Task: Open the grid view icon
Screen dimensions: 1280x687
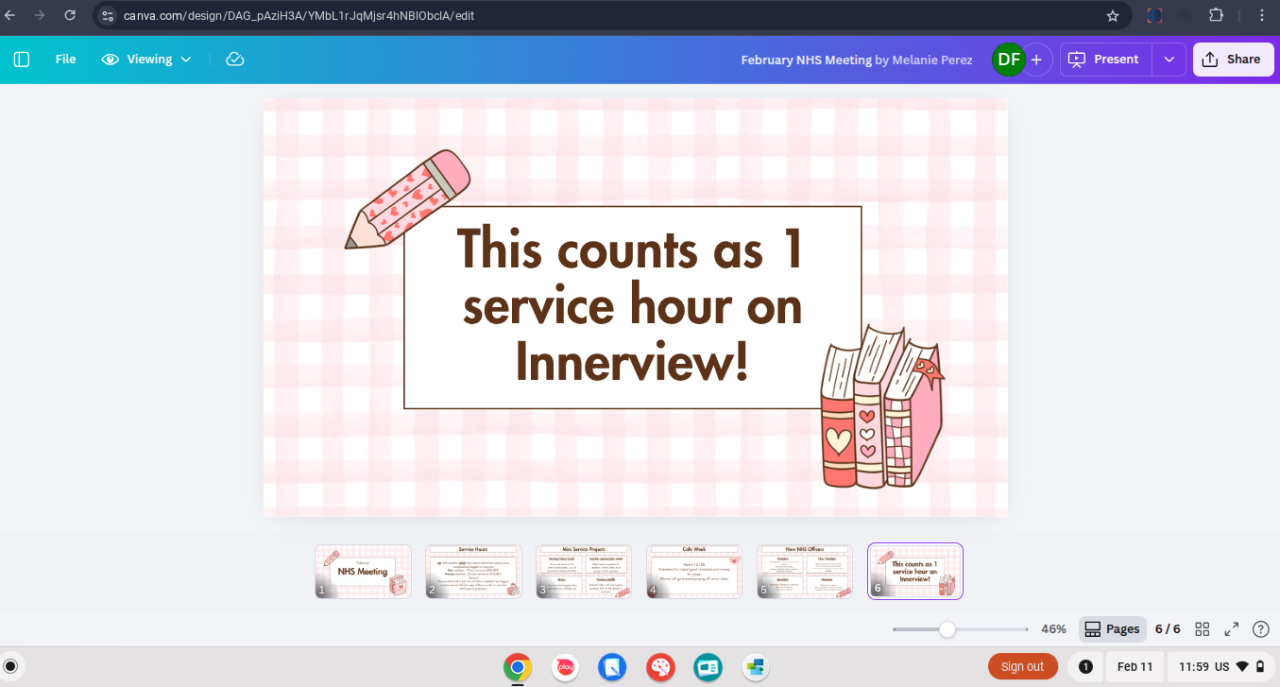Action: coord(1202,629)
